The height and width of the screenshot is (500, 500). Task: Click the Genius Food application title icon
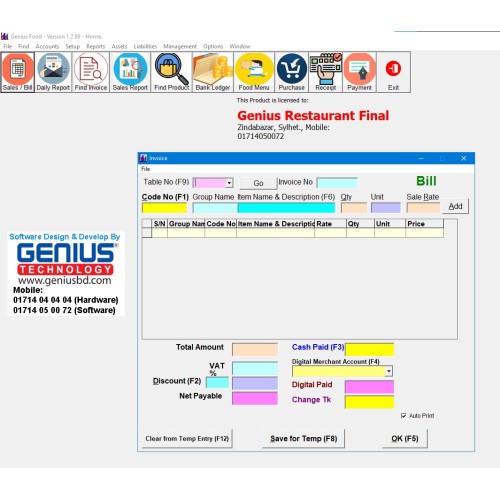[5, 36]
